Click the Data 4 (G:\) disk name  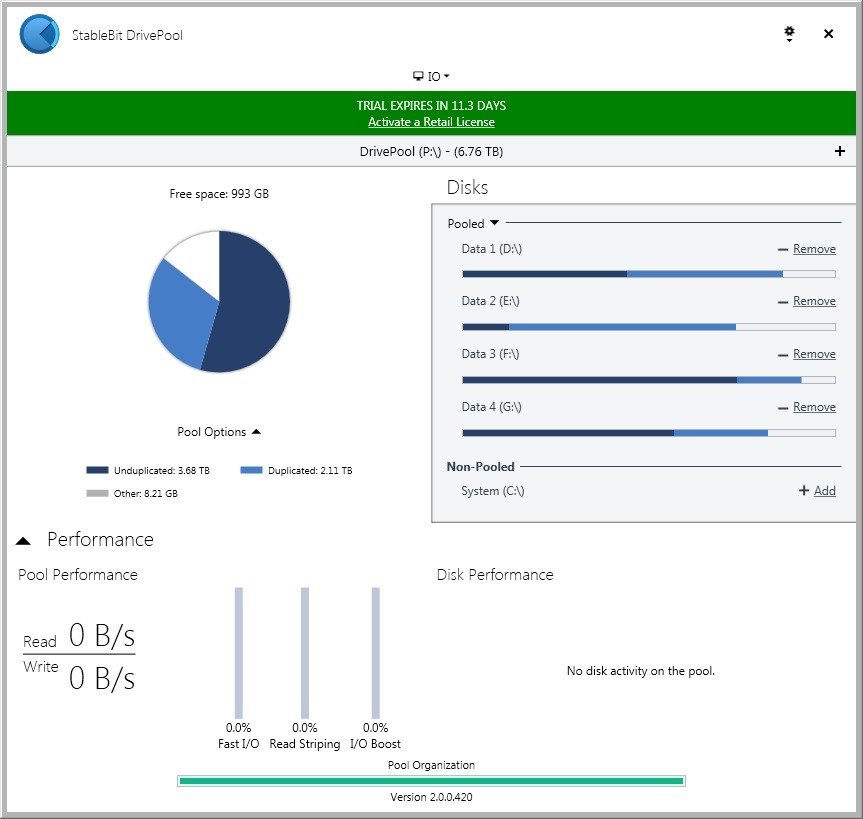coord(491,407)
